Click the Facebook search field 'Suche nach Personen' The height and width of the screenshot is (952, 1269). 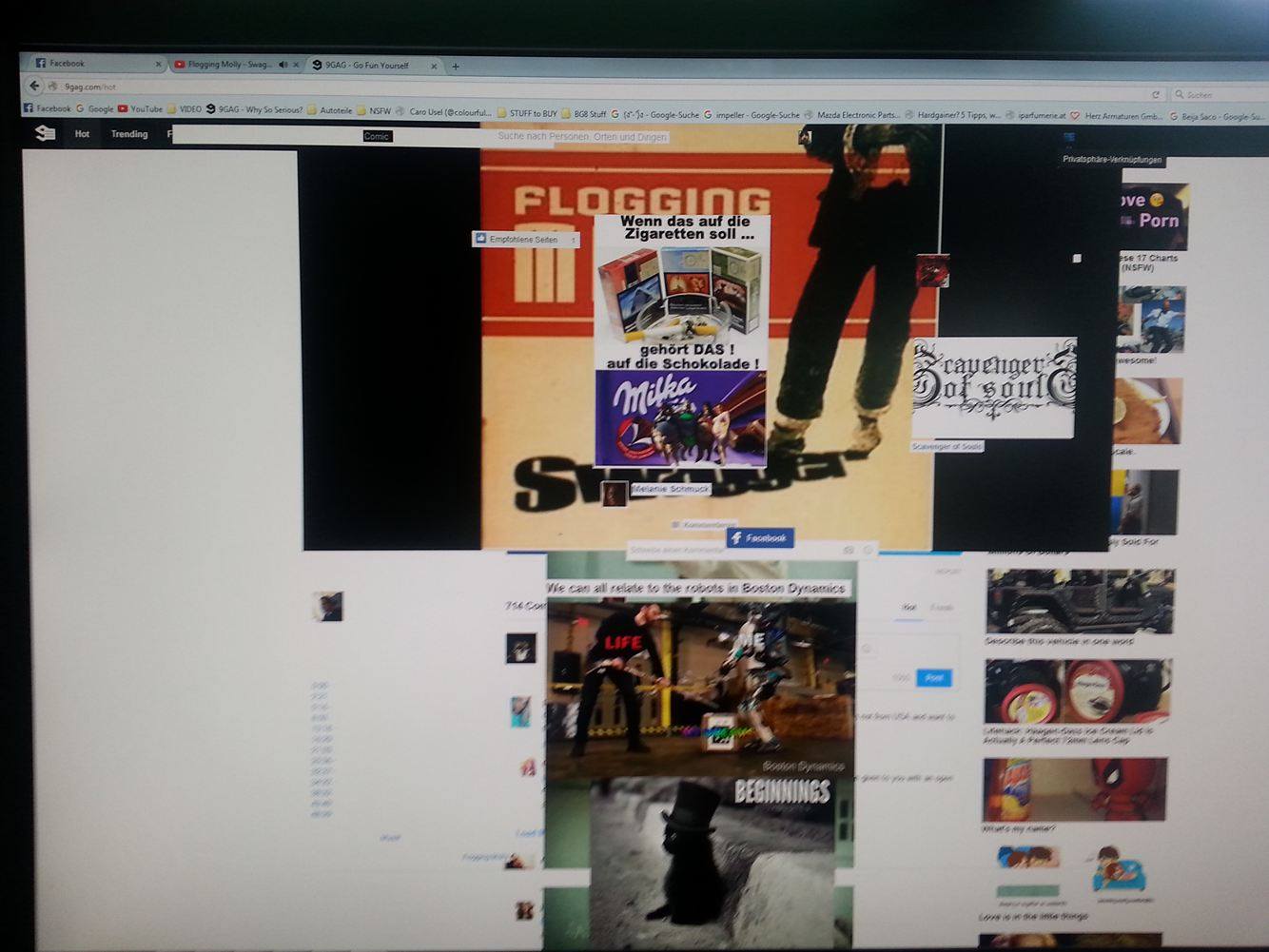click(x=582, y=137)
